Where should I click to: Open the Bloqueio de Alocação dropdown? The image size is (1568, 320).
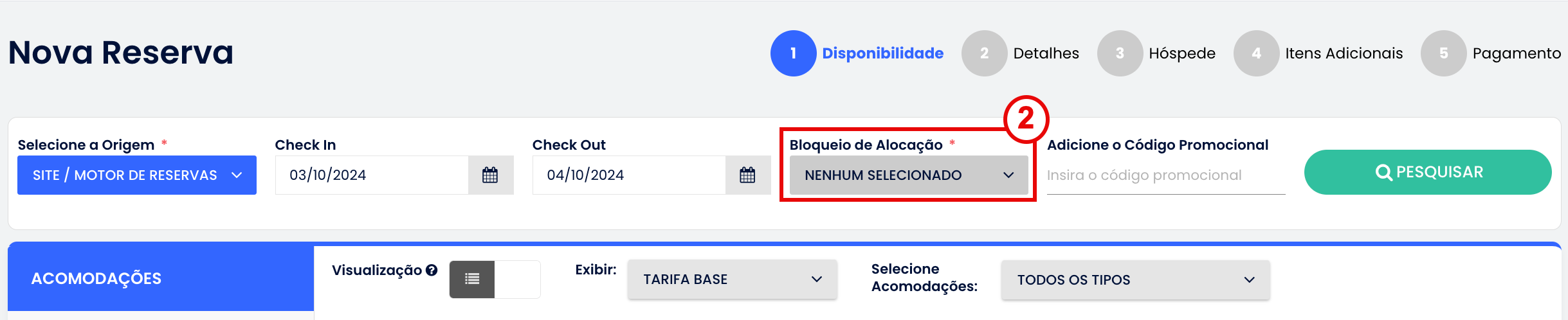click(x=908, y=175)
